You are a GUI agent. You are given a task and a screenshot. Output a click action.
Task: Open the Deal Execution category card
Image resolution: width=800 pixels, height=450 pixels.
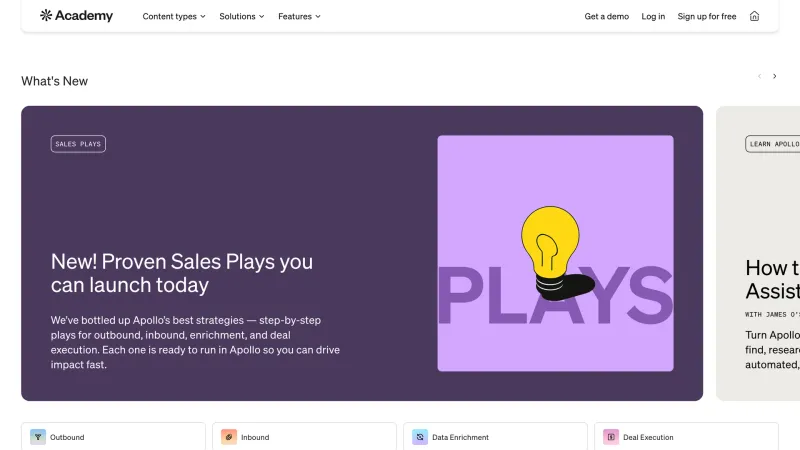pyautogui.click(x=686, y=436)
